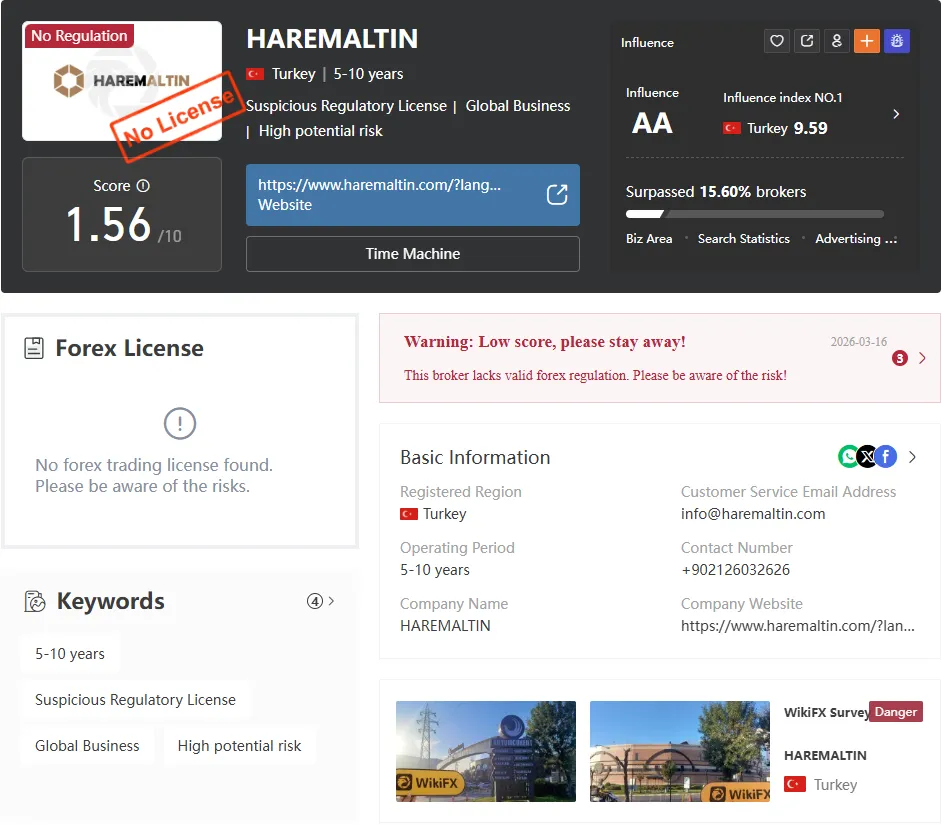Image resolution: width=942 pixels, height=825 pixels.
Task: Click the Global Business keyword tag
Action: tap(87, 746)
